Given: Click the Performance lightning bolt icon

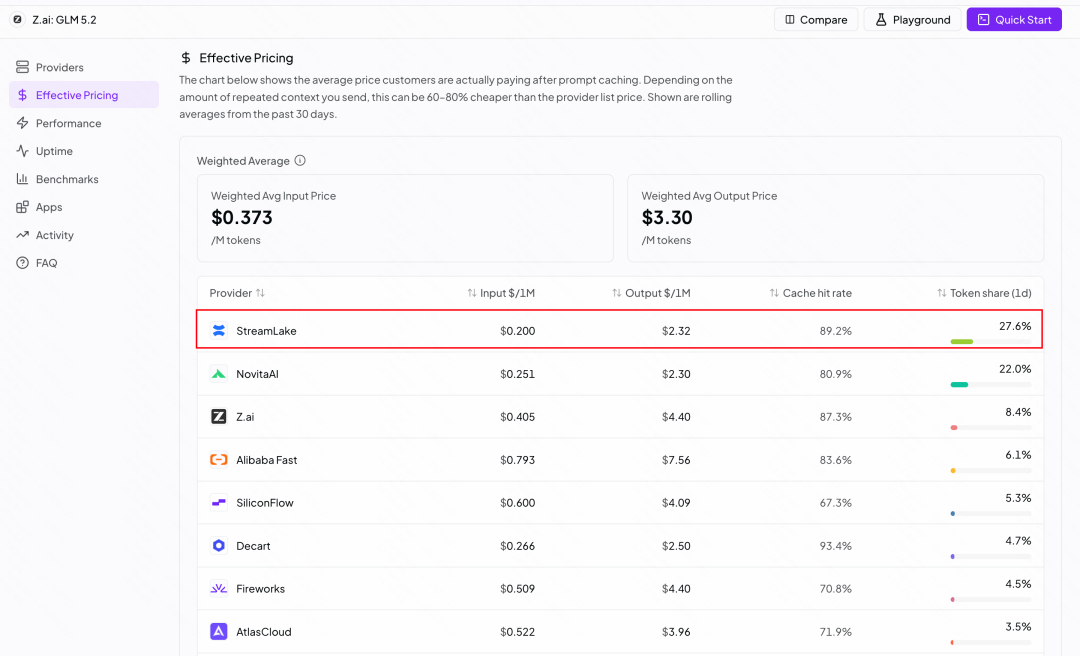Looking at the screenshot, I should coord(22,123).
